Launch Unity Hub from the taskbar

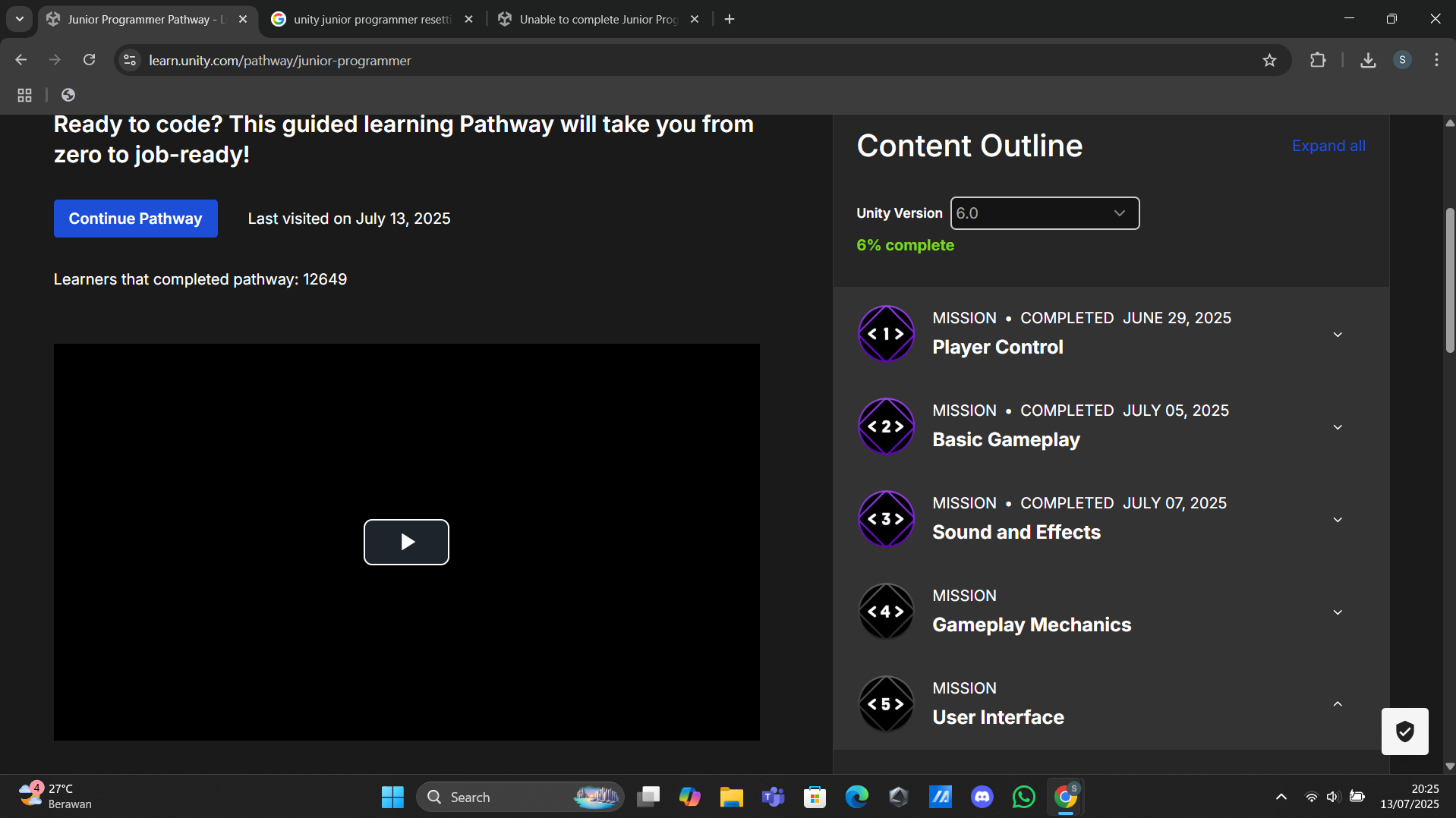click(x=898, y=797)
